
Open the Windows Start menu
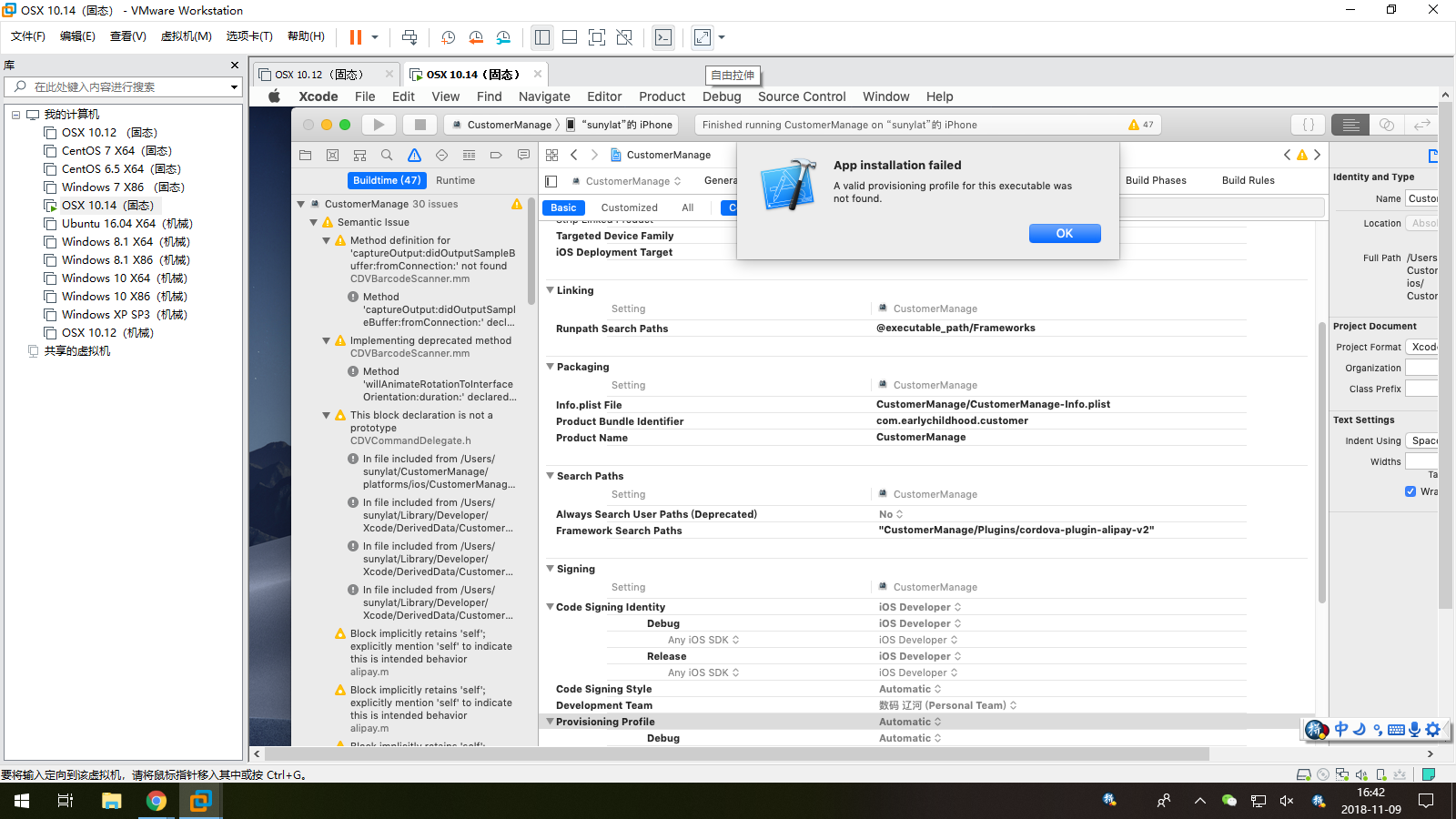click(x=22, y=801)
